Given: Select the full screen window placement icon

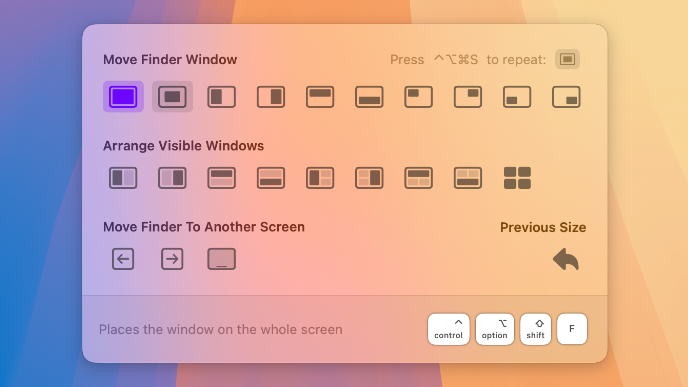Looking at the screenshot, I should pos(123,97).
